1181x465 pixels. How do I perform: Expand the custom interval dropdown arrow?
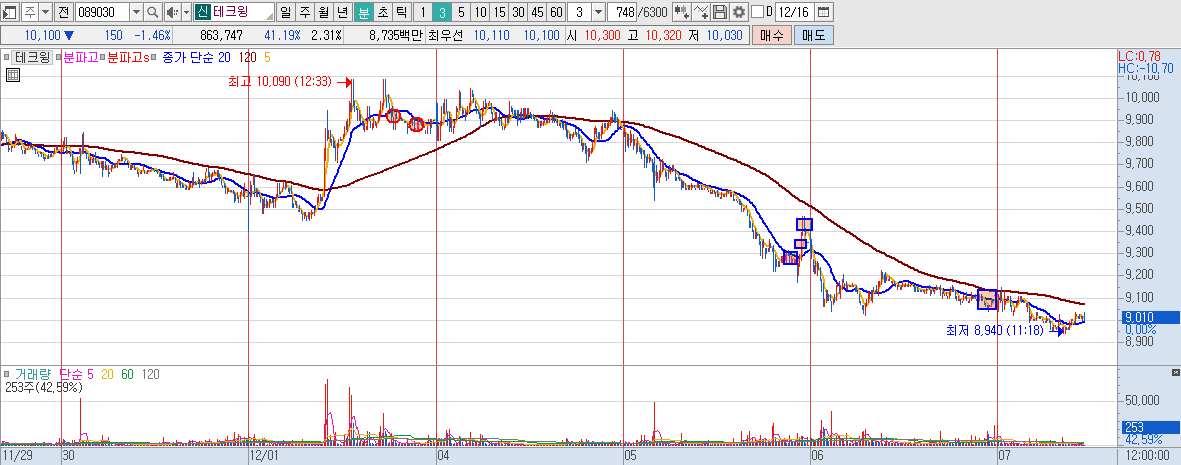coord(598,12)
